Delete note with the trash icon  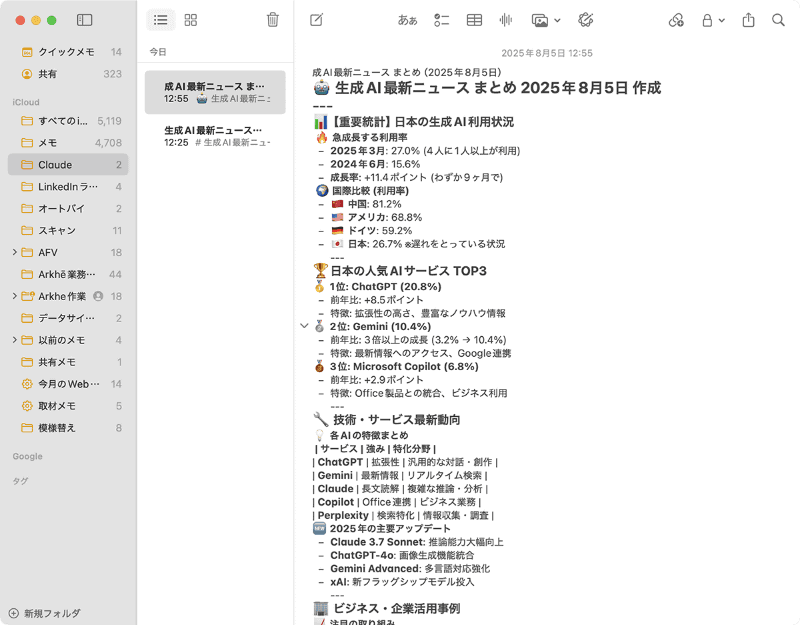pyautogui.click(x=273, y=20)
